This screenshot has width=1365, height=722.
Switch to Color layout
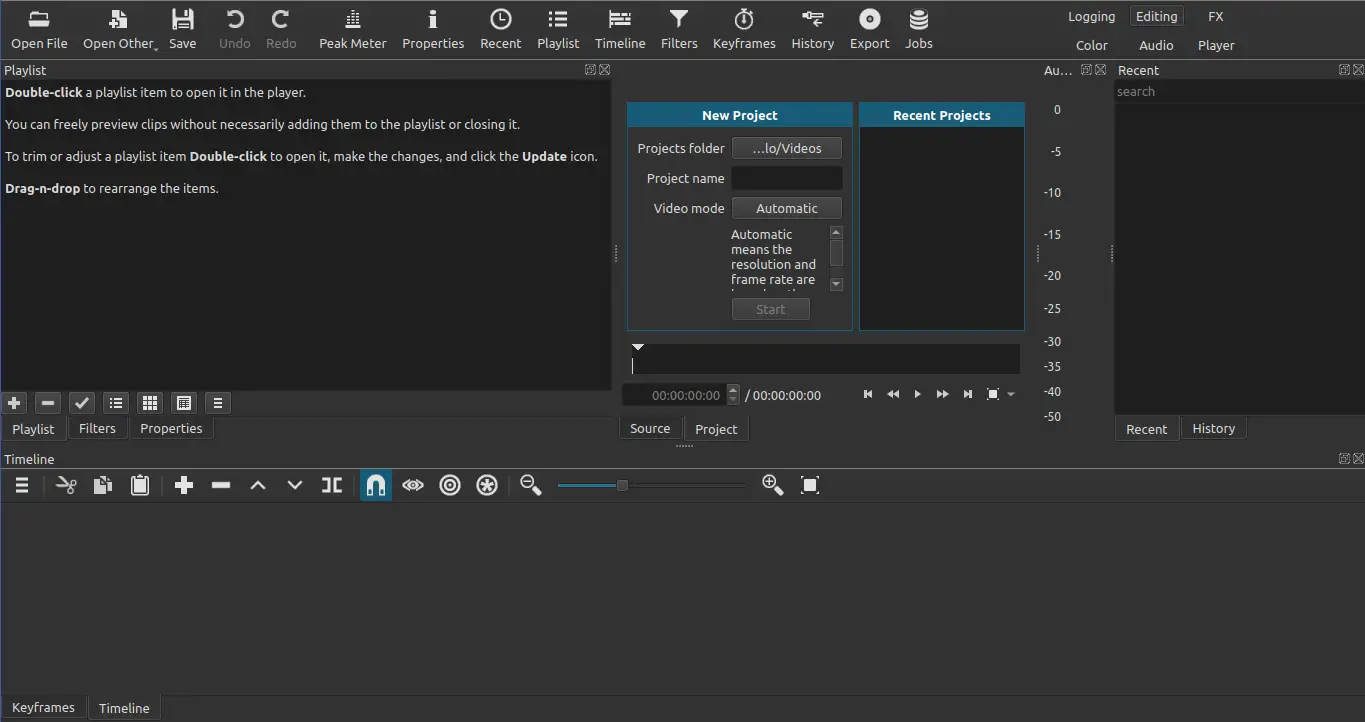(x=1091, y=45)
